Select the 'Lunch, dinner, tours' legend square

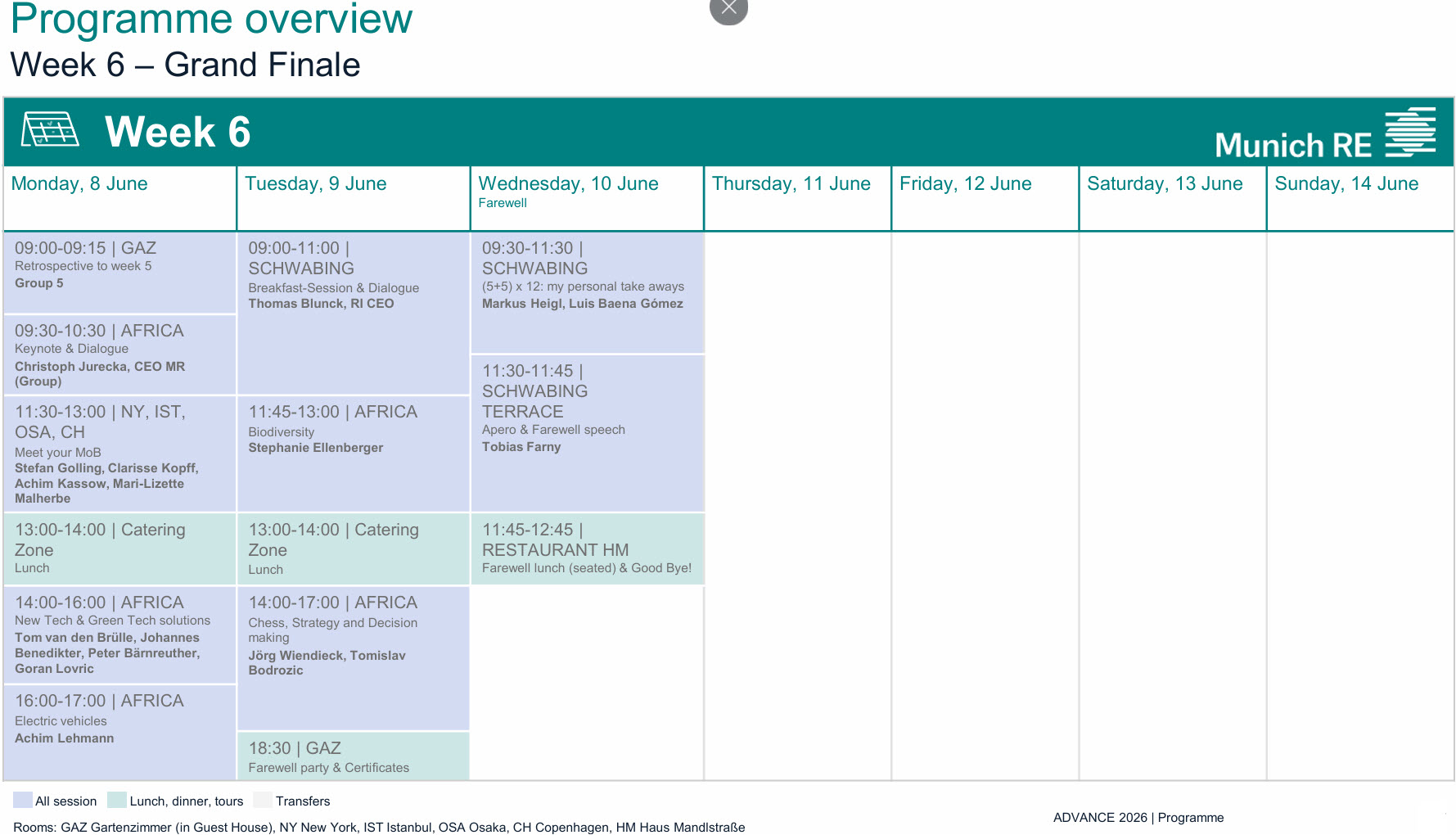(x=117, y=800)
